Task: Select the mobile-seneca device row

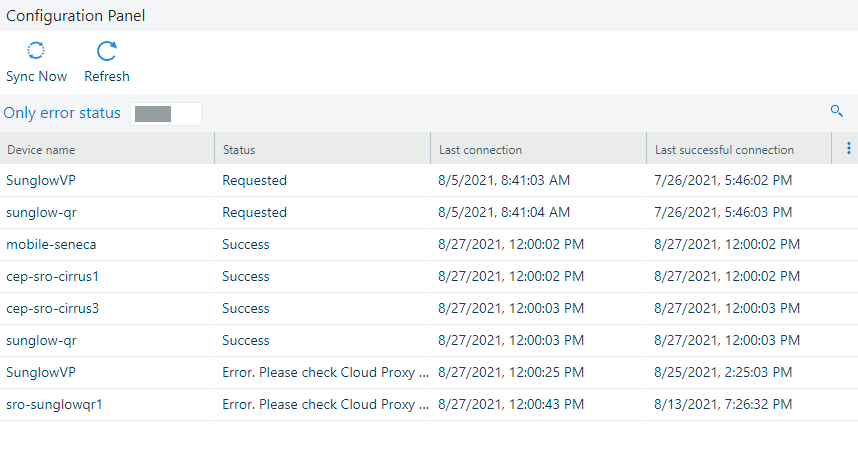Action: pos(51,244)
